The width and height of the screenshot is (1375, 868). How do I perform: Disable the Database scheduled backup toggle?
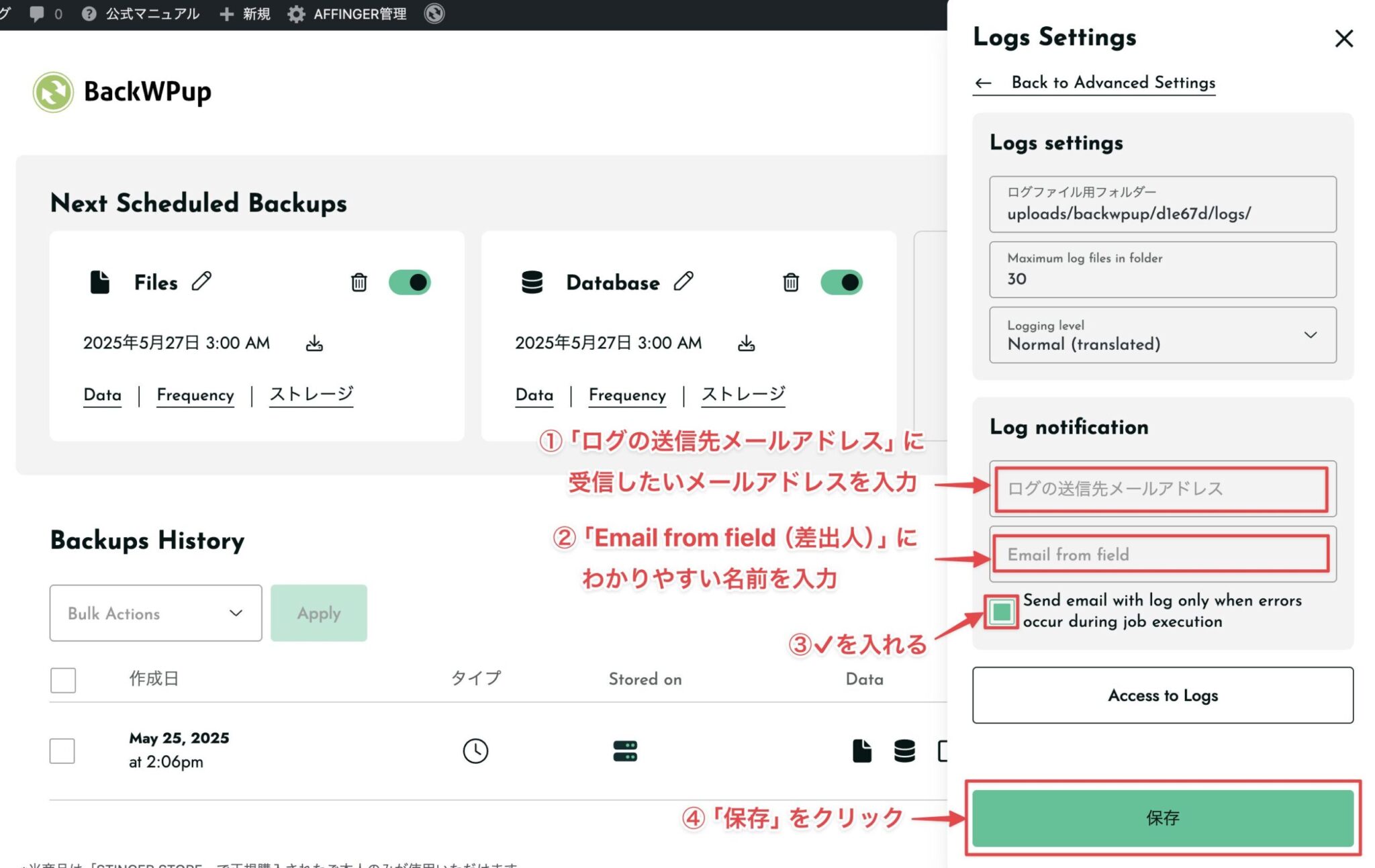842,282
